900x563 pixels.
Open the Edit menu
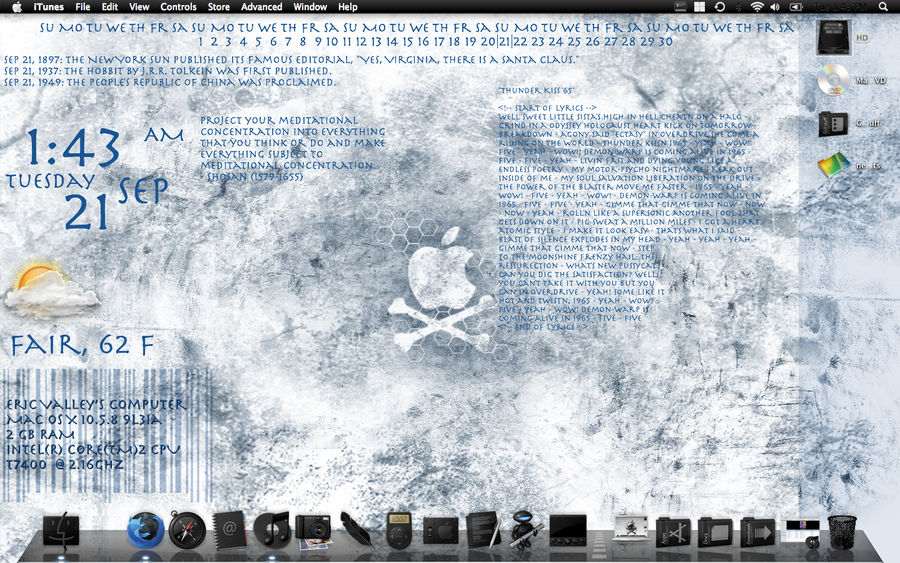pos(110,7)
